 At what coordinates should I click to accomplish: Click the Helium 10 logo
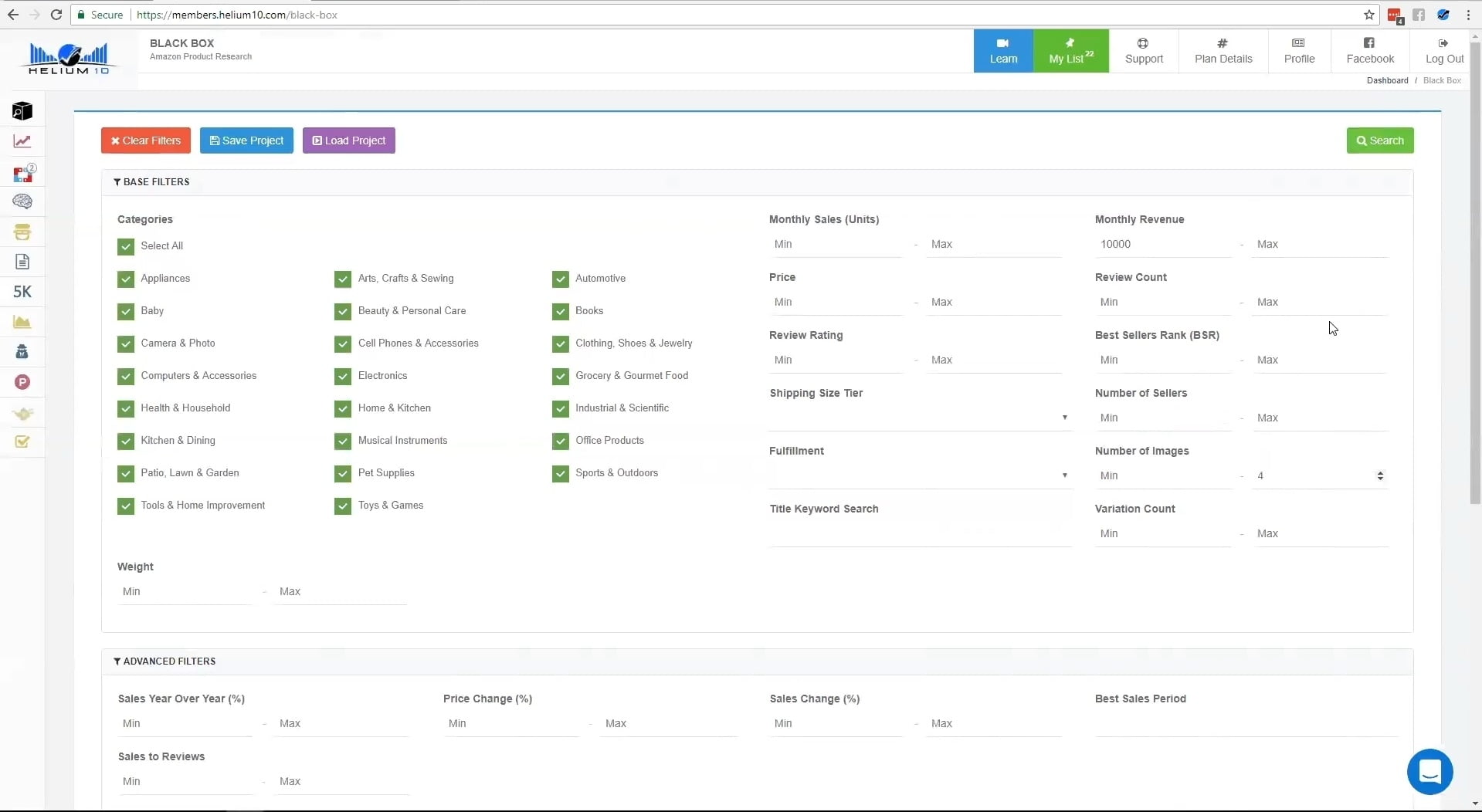69,59
